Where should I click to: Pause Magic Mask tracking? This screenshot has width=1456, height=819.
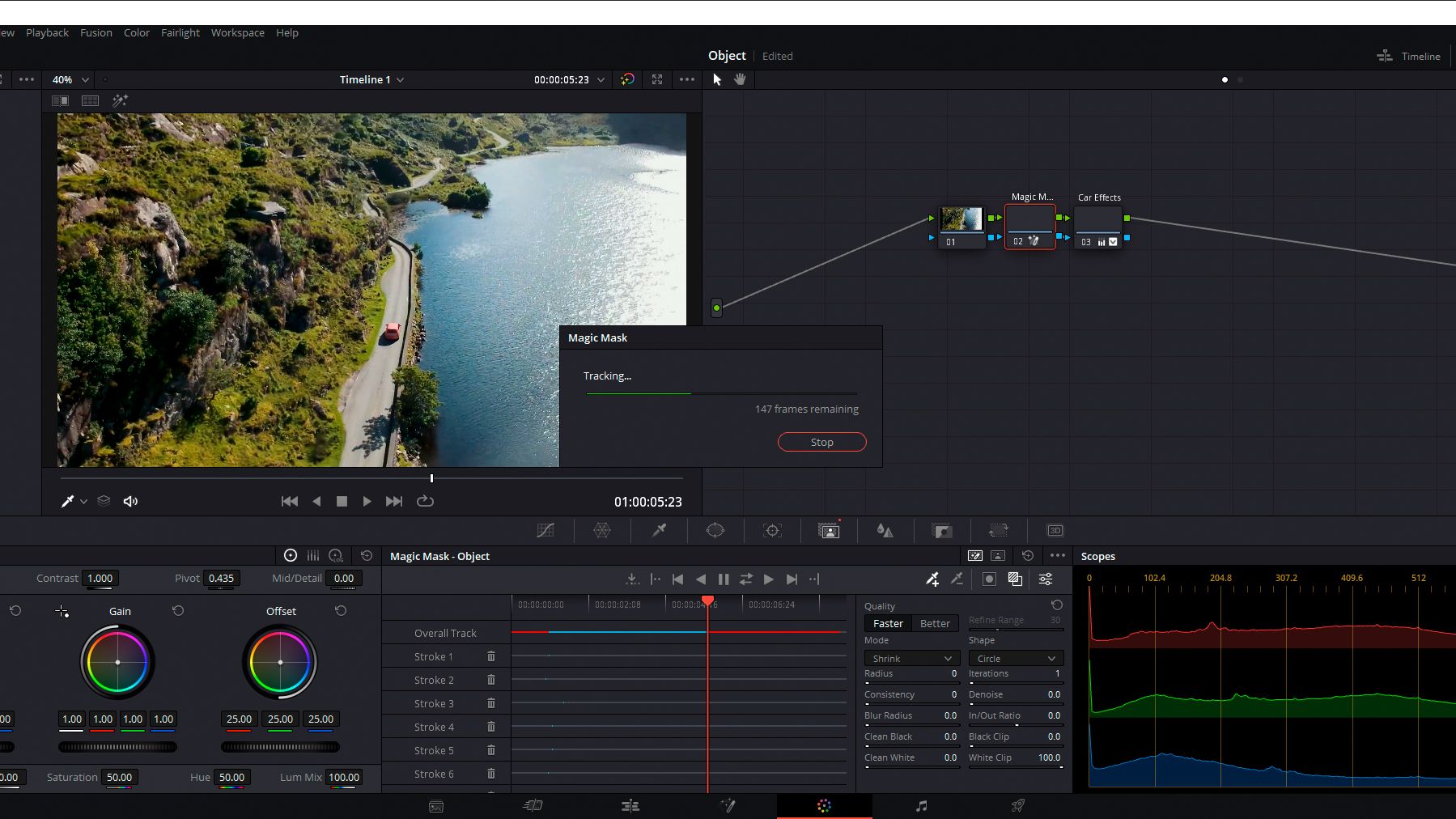(724, 579)
